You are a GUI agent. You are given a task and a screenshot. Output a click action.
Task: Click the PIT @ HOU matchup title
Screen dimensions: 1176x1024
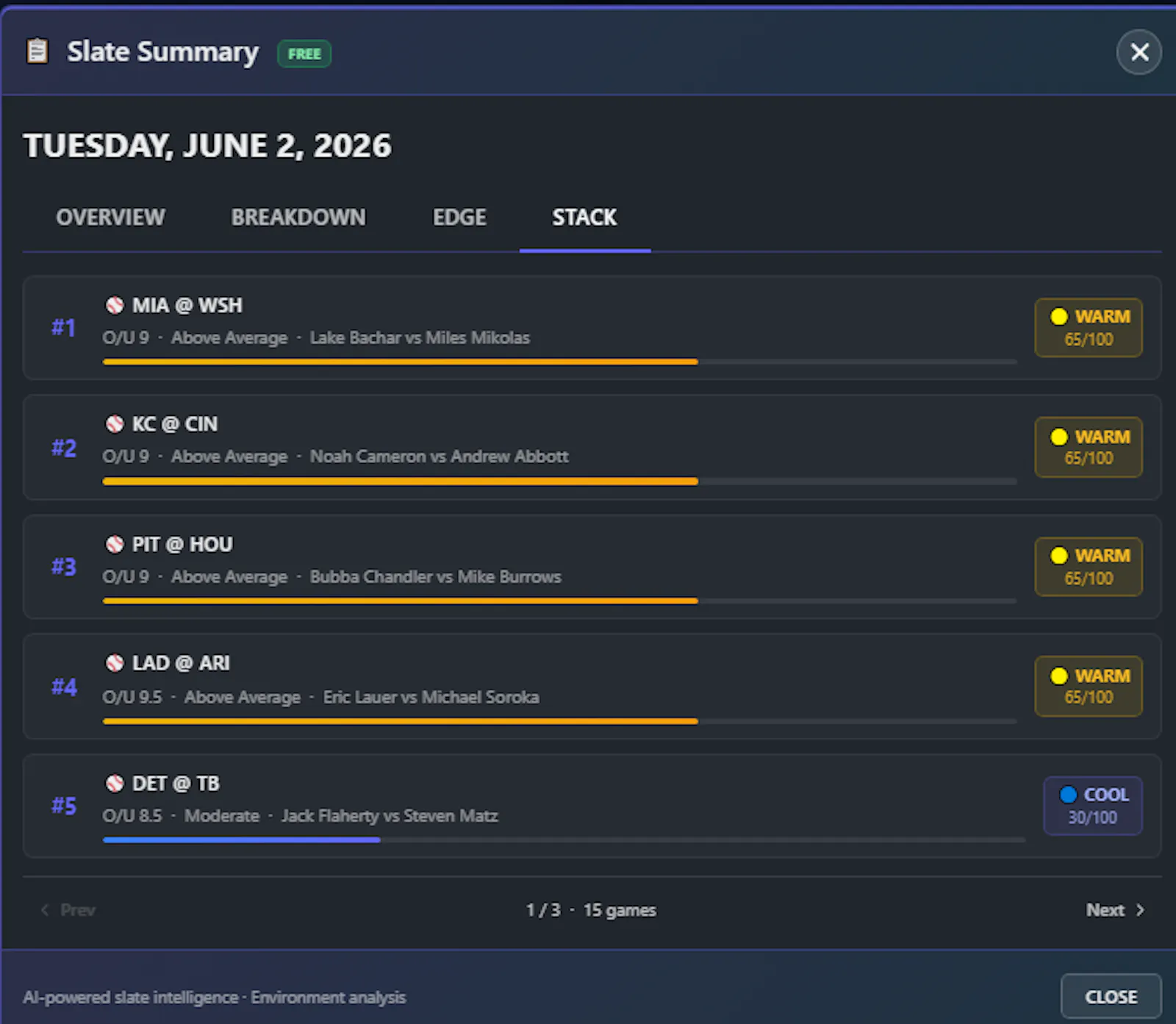click(x=182, y=544)
